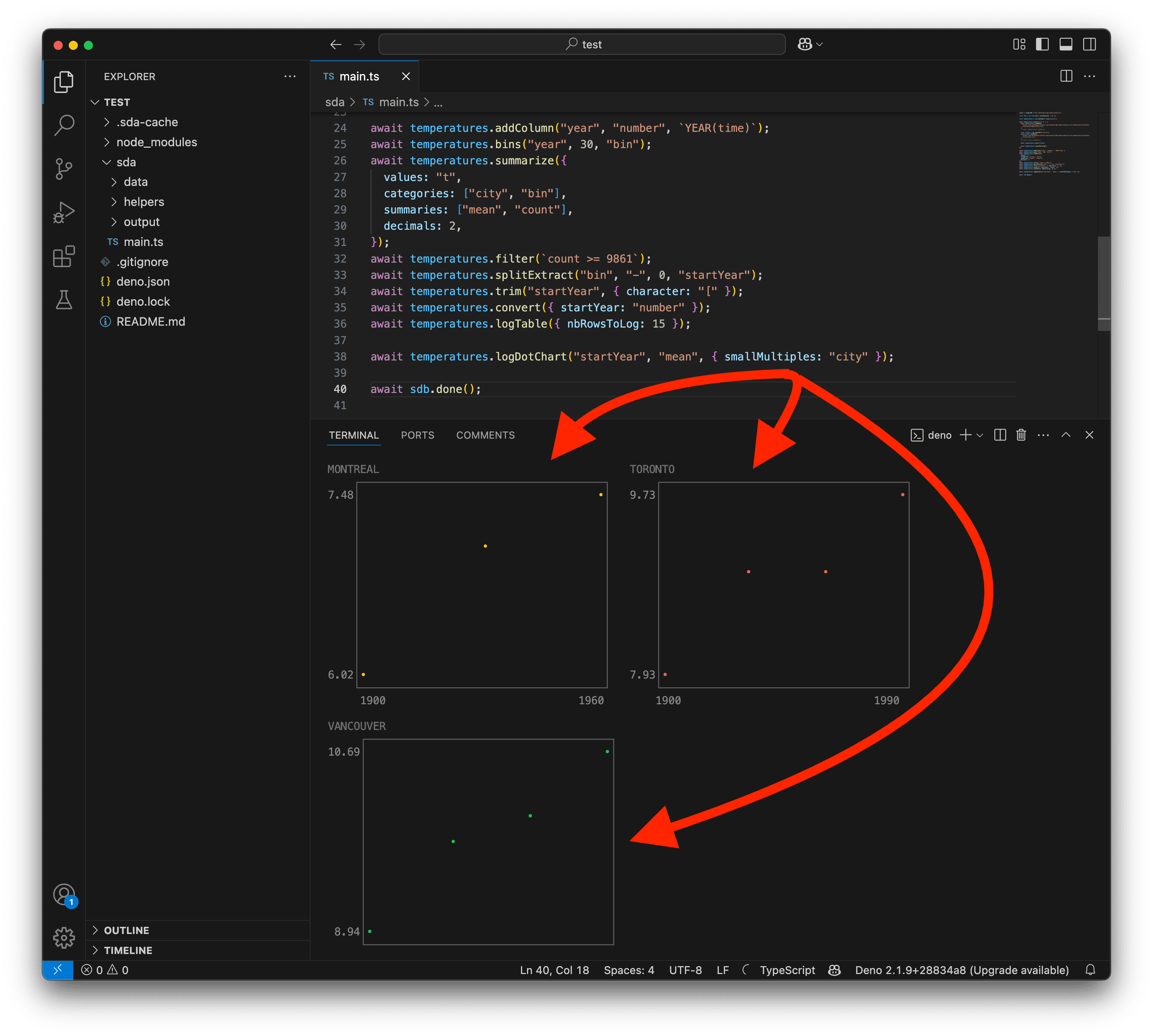1153x1036 pixels.
Task: Close the terminal panel
Action: 1089,435
